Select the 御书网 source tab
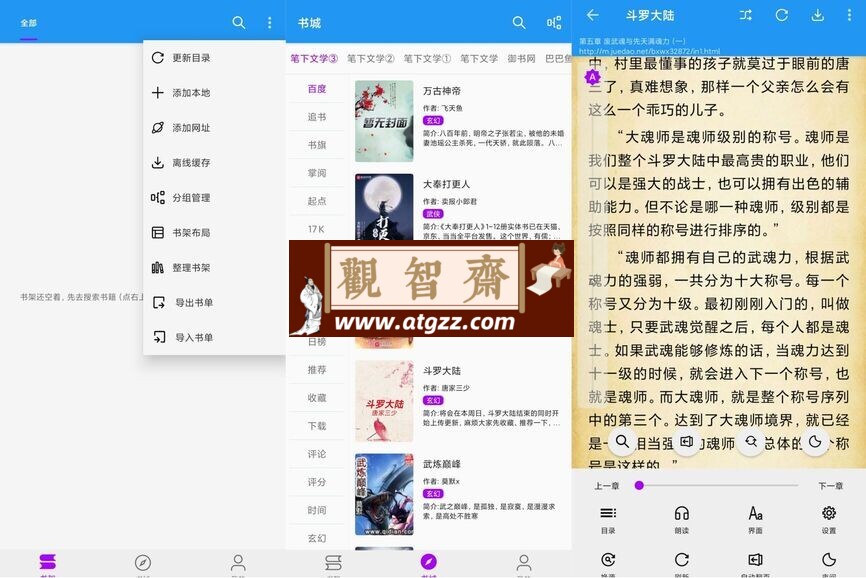The height and width of the screenshot is (578, 866). pyautogui.click(x=521, y=59)
